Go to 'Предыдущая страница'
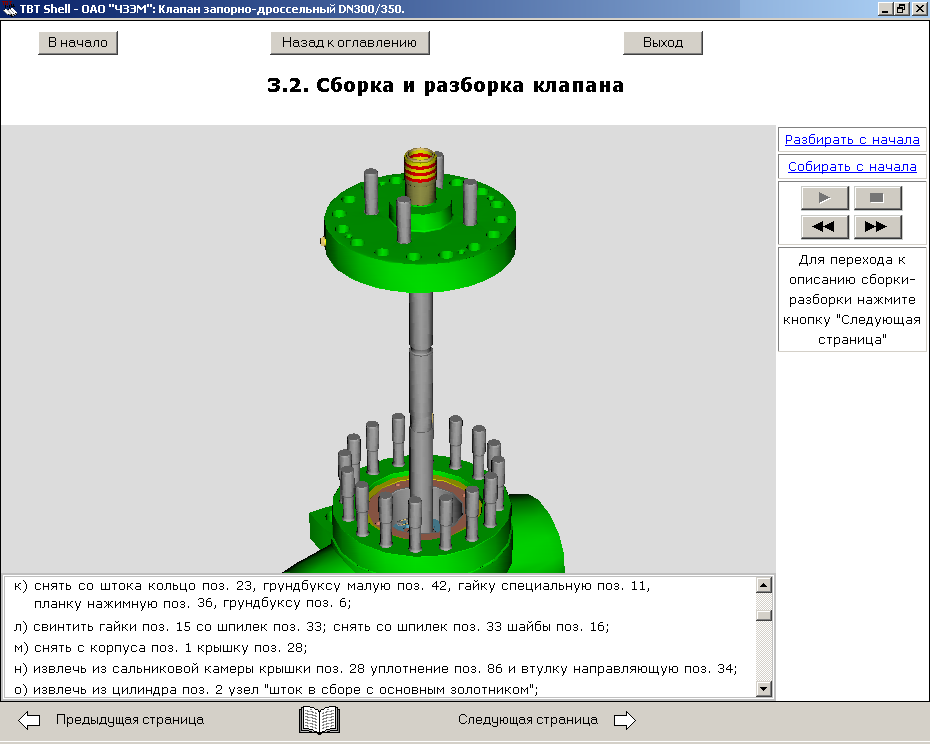This screenshot has width=933, height=744. coord(130,720)
